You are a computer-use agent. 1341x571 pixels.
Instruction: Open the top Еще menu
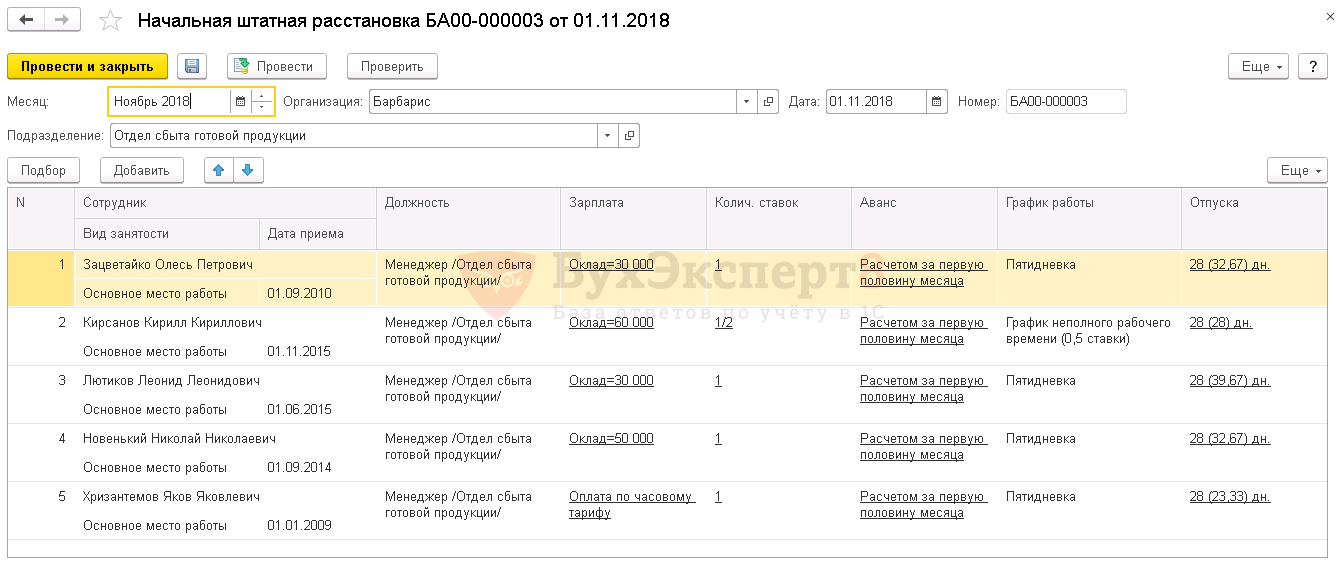coord(1262,67)
